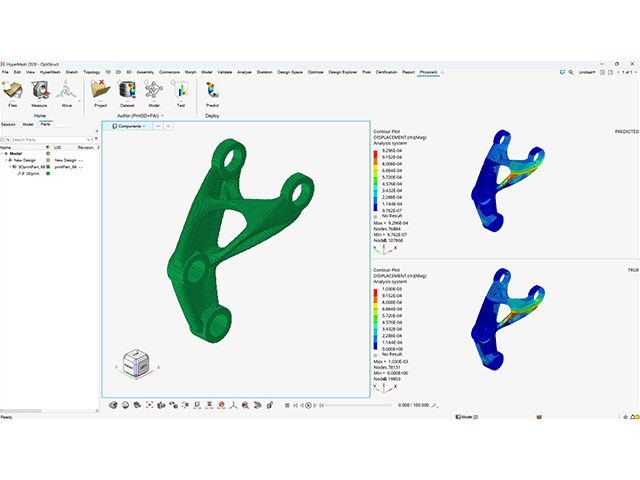This screenshot has height=480, width=640.
Task: Open the Validate ribbon tab
Action: [x=224, y=72]
